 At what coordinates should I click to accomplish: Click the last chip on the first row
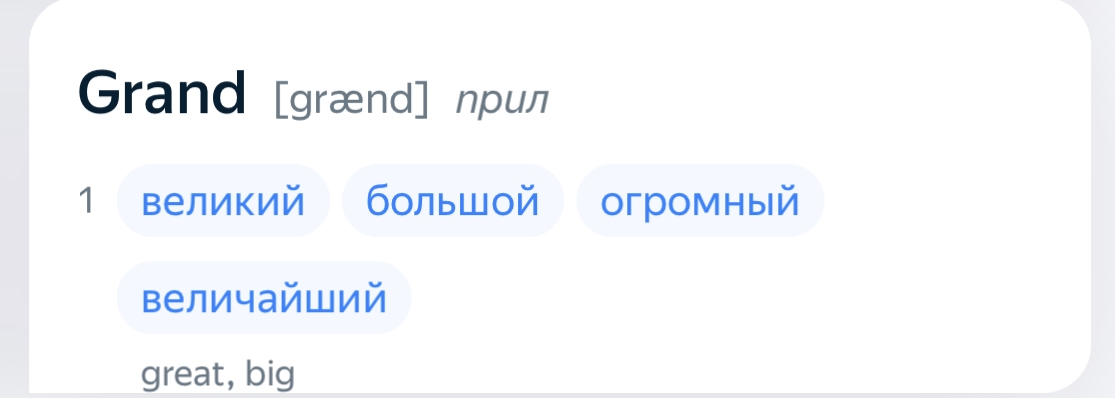(x=700, y=201)
